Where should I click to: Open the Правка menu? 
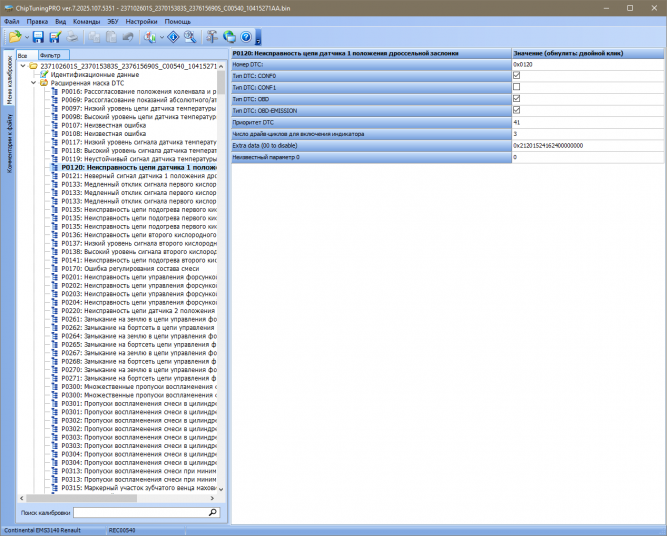pos(37,21)
